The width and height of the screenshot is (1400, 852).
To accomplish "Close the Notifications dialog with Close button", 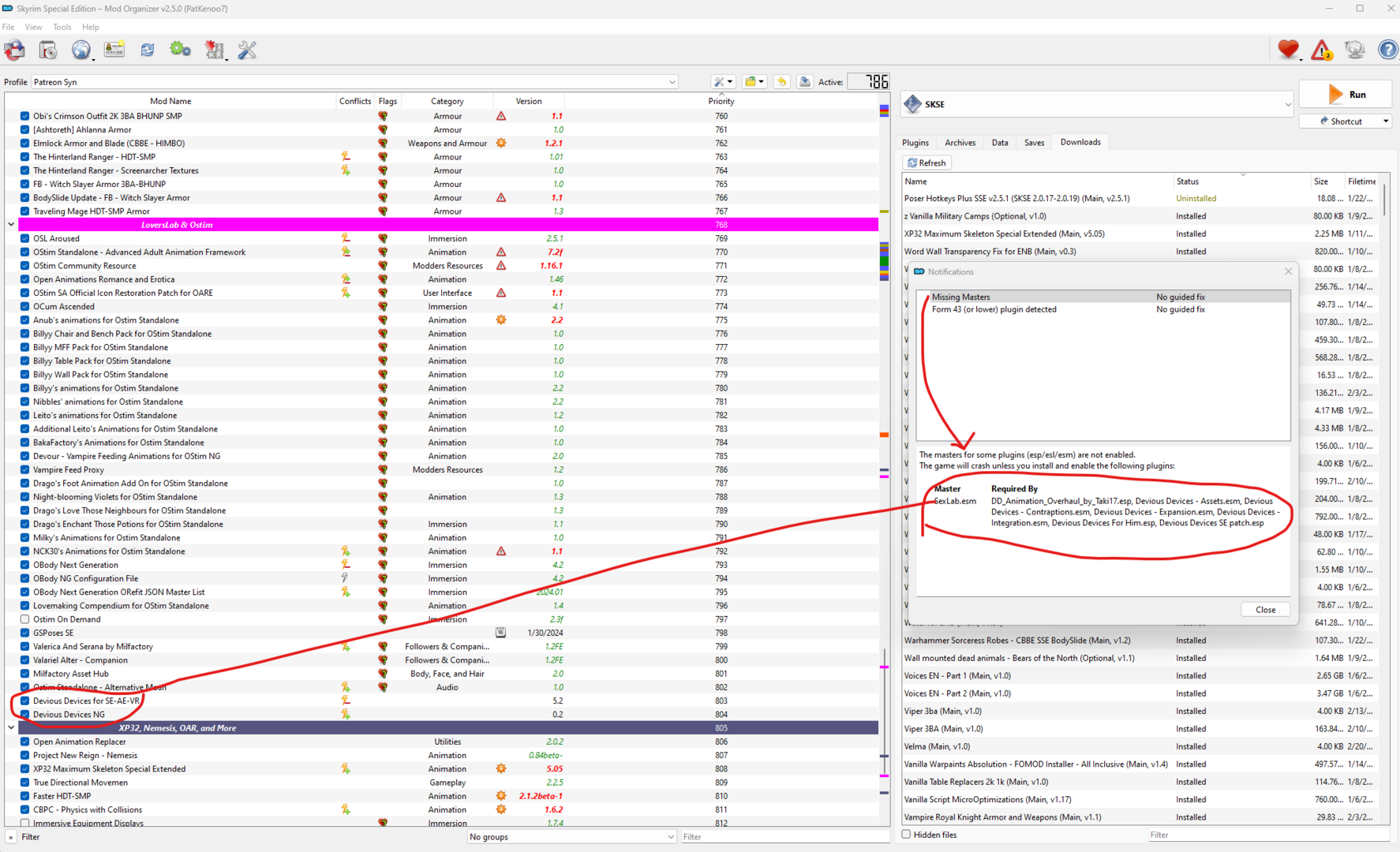I will tap(1265, 610).
